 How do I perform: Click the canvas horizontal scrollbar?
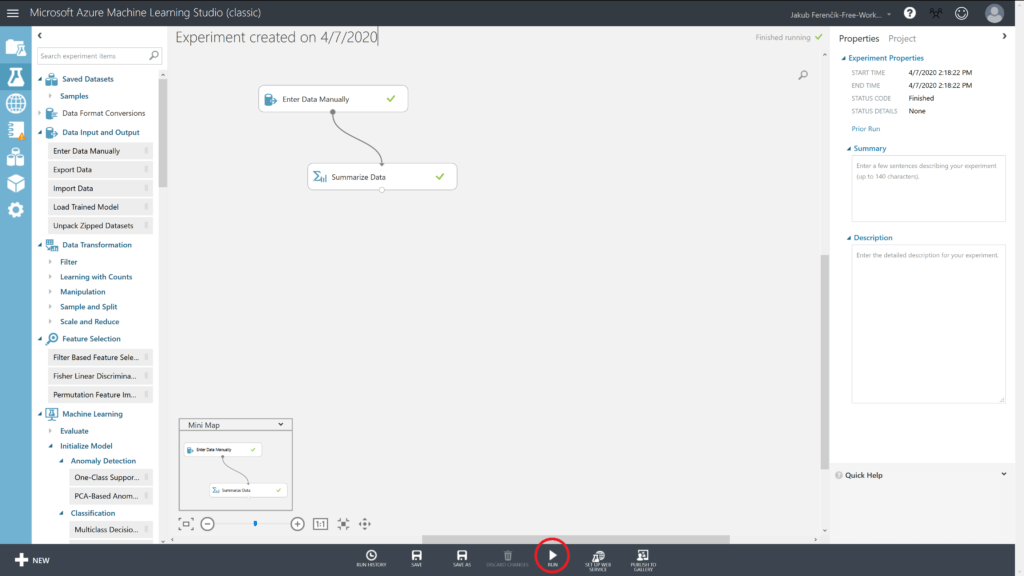click(575, 539)
